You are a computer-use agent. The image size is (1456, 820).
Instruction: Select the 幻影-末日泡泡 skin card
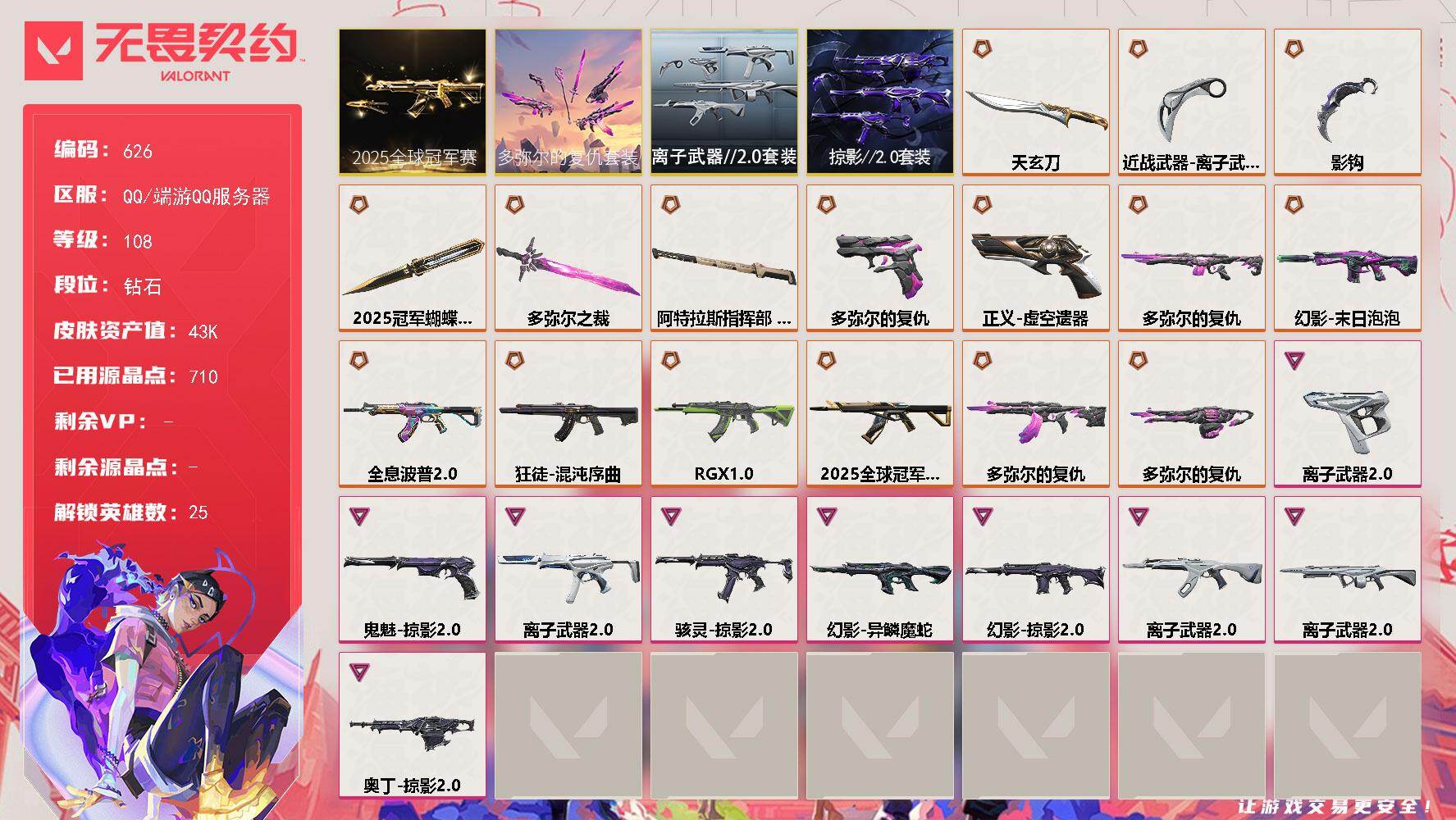click(1348, 257)
